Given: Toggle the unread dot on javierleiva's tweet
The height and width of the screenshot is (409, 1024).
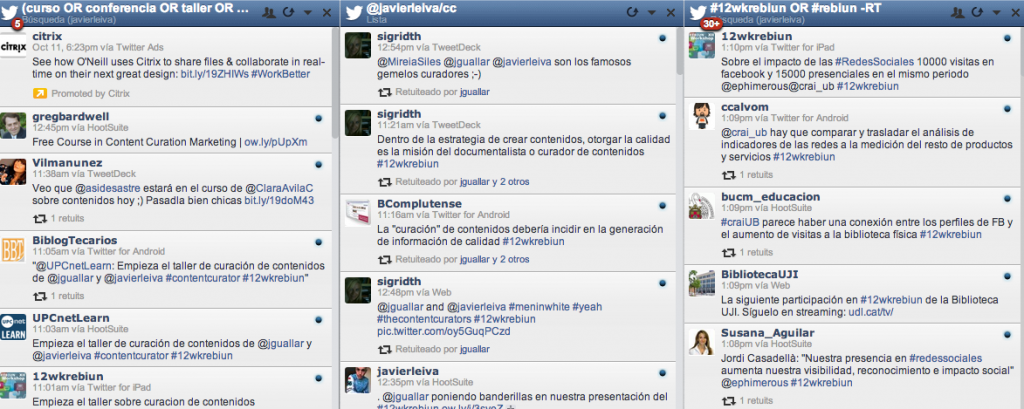Looking at the screenshot, I should [662, 373].
